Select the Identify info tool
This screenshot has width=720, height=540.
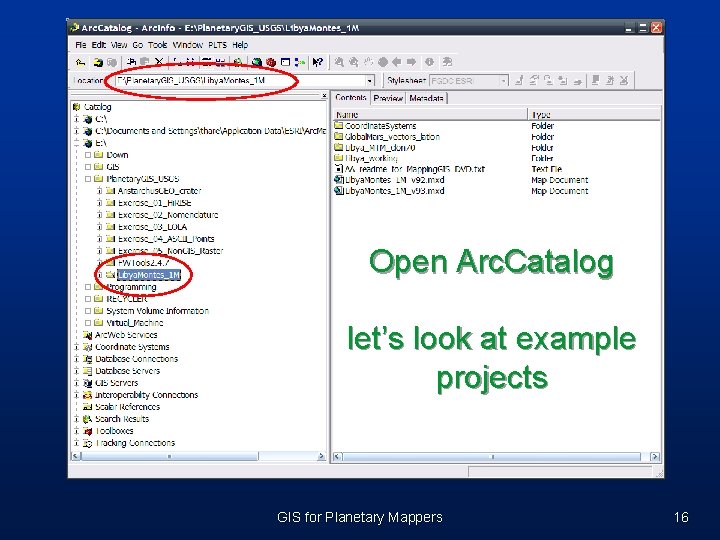click(429, 62)
